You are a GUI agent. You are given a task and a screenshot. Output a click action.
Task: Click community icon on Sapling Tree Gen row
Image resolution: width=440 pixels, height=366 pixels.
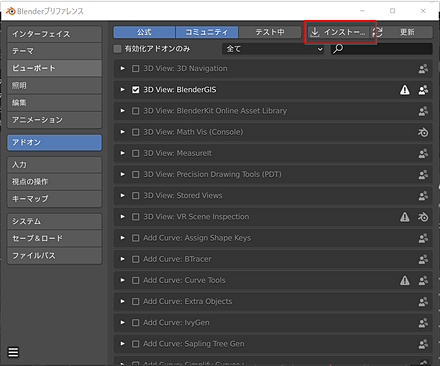(x=423, y=344)
